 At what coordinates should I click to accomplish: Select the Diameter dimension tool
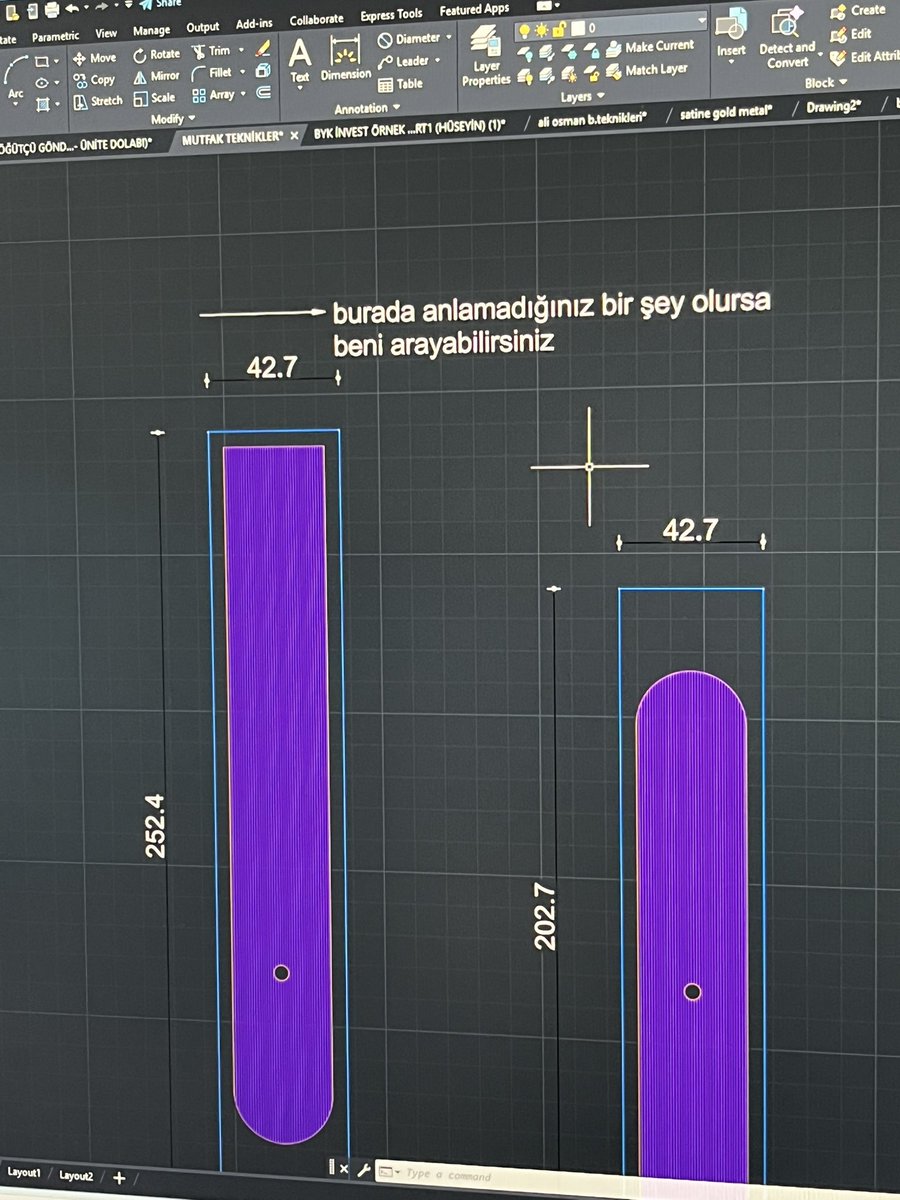[x=409, y=39]
